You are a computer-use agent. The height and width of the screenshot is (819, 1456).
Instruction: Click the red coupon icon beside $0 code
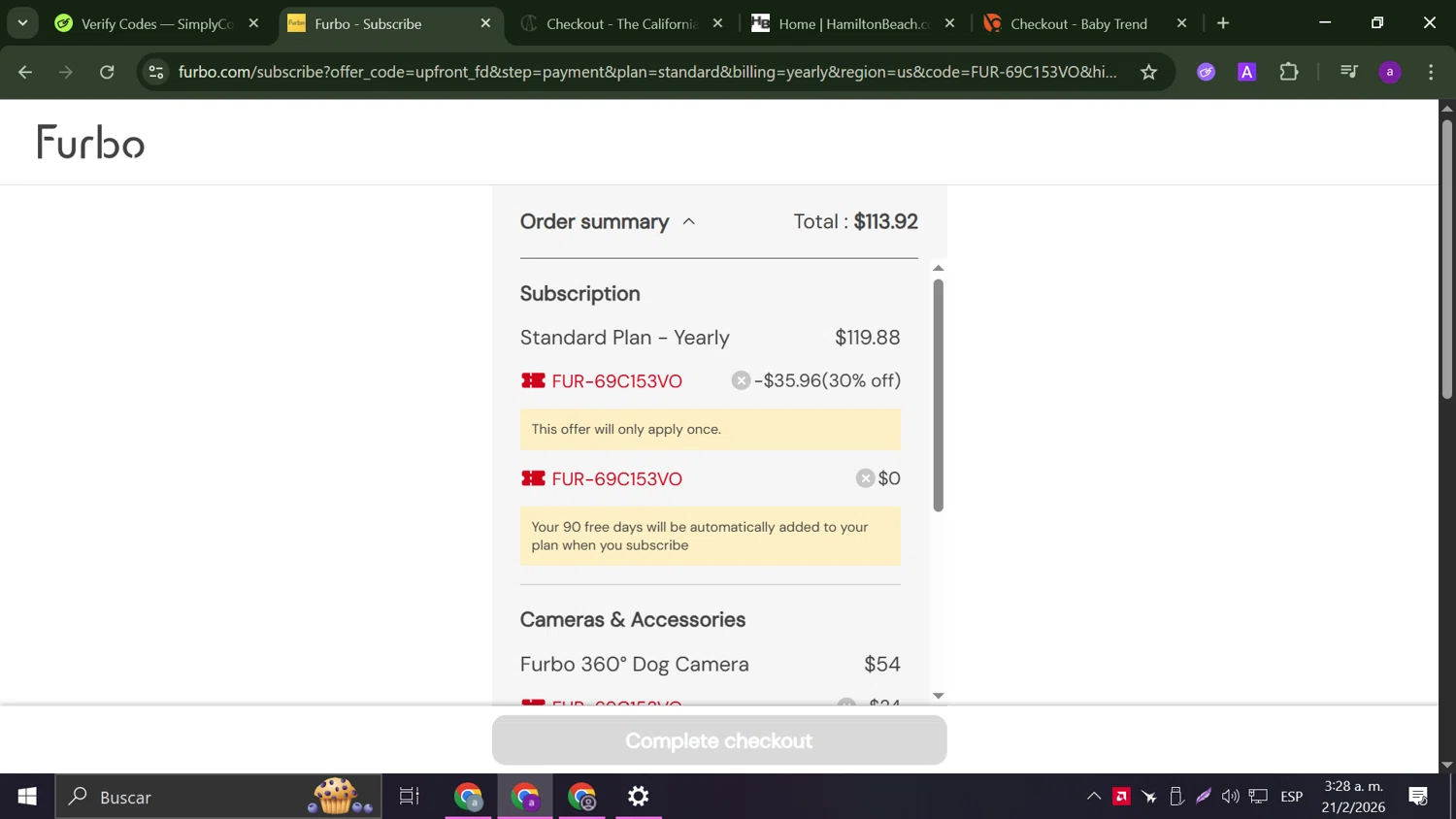coord(533,478)
